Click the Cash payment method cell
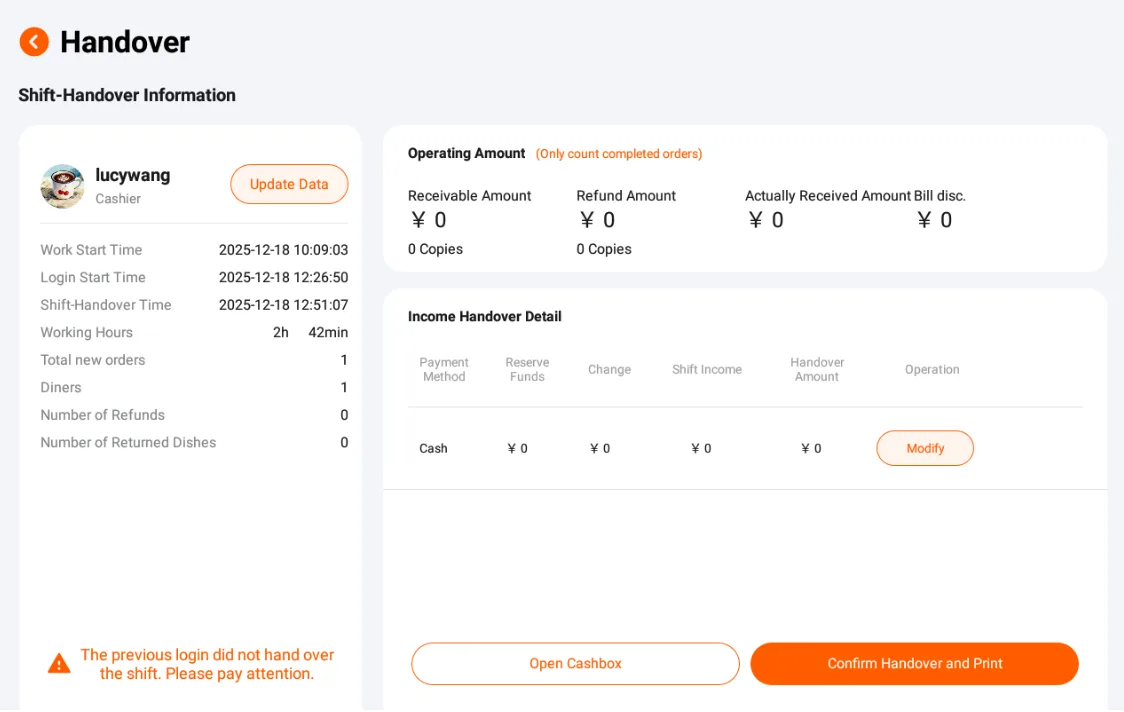This screenshot has height=712, width=1124. (x=433, y=448)
